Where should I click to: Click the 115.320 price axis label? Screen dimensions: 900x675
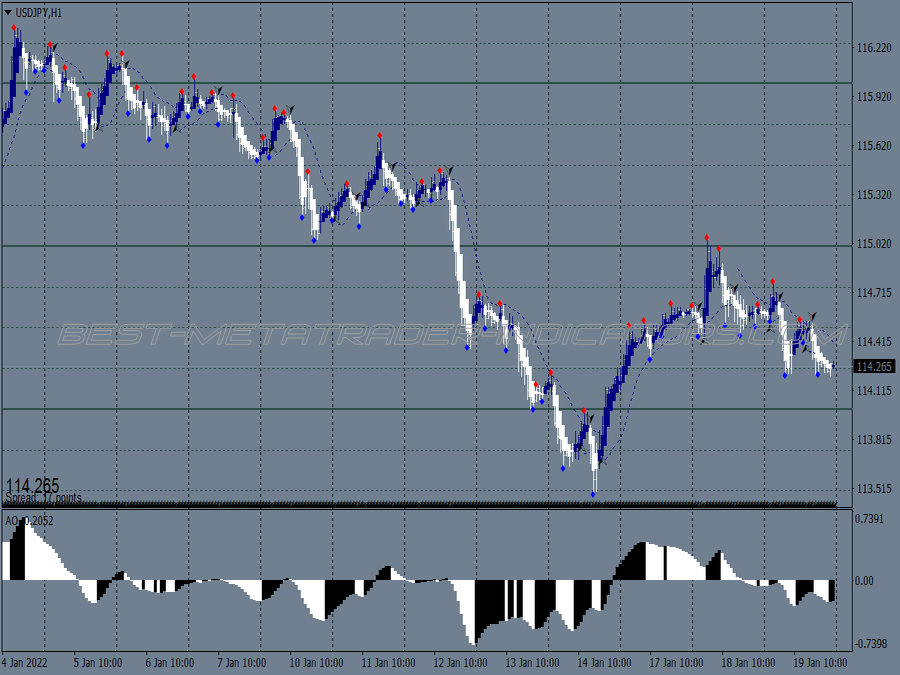(874, 195)
